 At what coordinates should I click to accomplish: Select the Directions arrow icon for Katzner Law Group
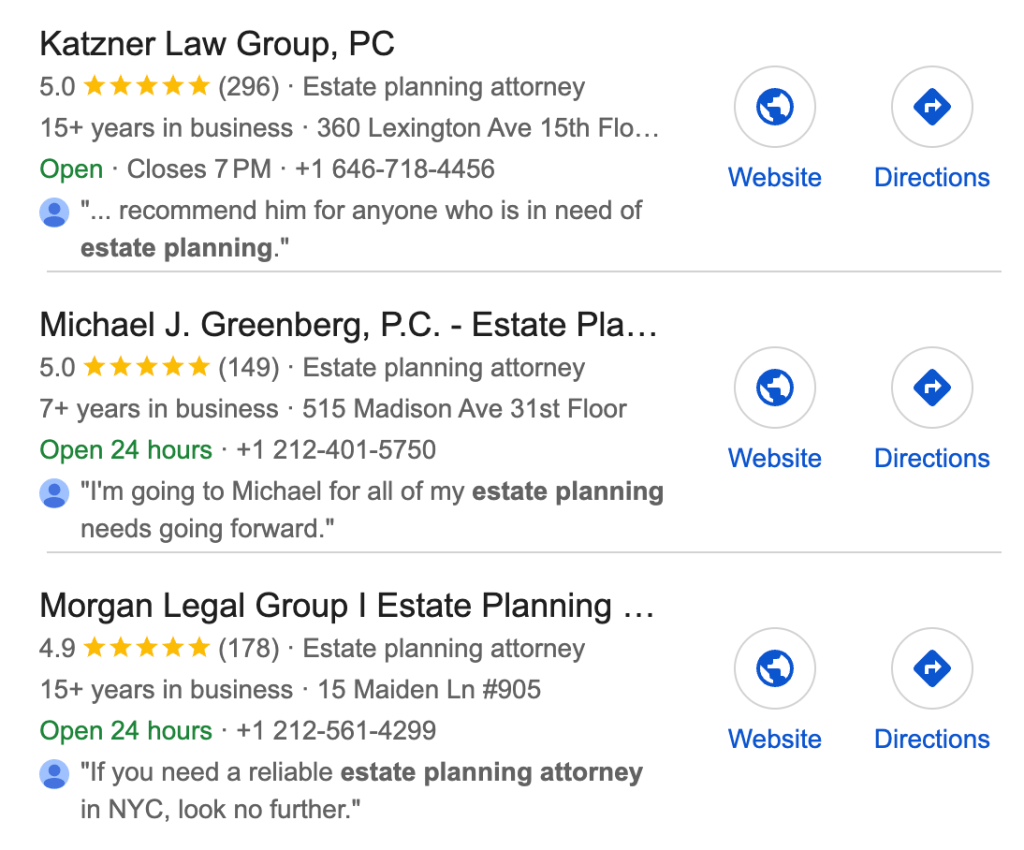point(931,107)
